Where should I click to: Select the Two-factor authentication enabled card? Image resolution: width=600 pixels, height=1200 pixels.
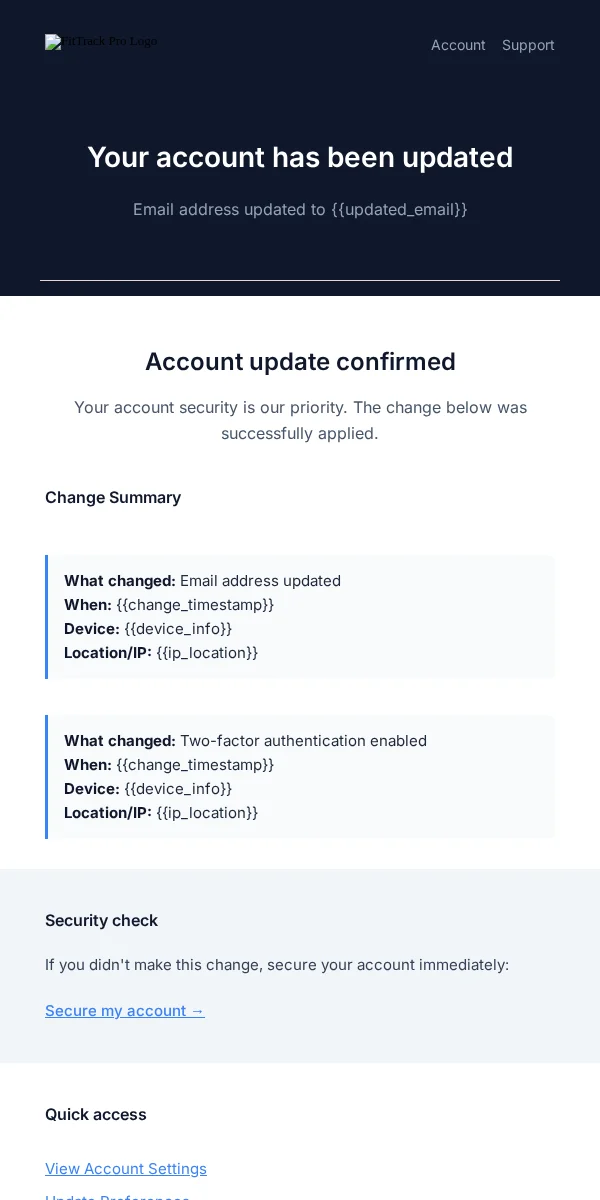click(300, 777)
